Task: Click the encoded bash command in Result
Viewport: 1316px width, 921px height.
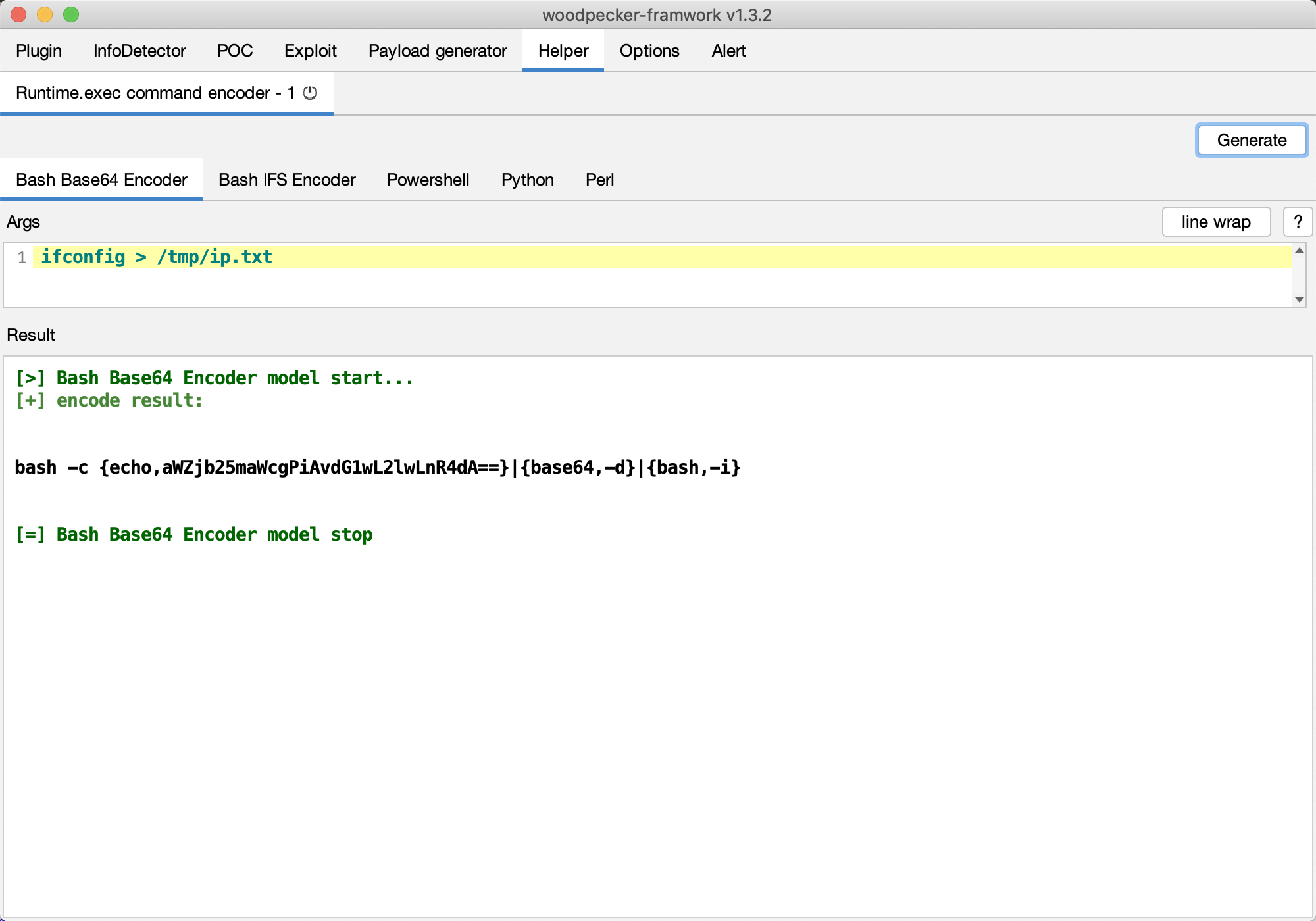Action: pos(378,468)
